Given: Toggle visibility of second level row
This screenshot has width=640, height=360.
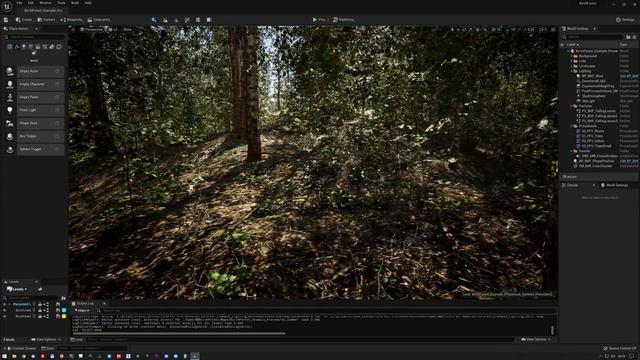Looking at the screenshot, I should coord(4,311).
